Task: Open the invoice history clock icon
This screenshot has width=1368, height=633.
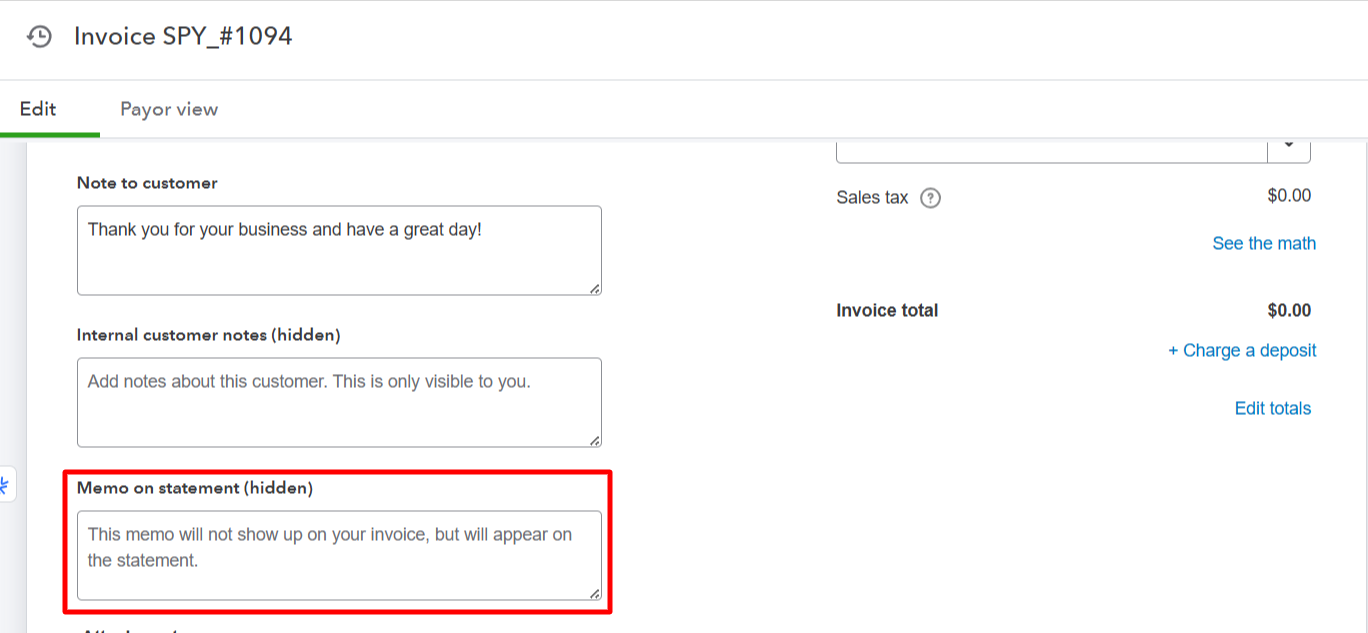Action: (39, 37)
